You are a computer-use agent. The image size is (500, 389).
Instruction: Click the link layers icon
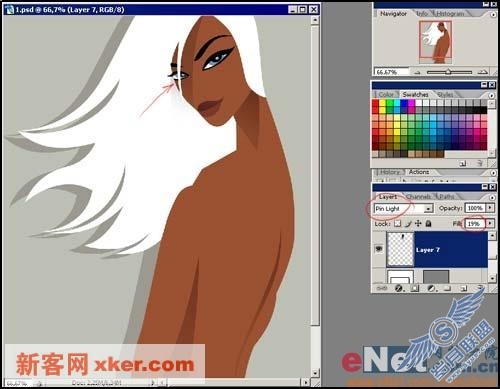click(x=382, y=288)
